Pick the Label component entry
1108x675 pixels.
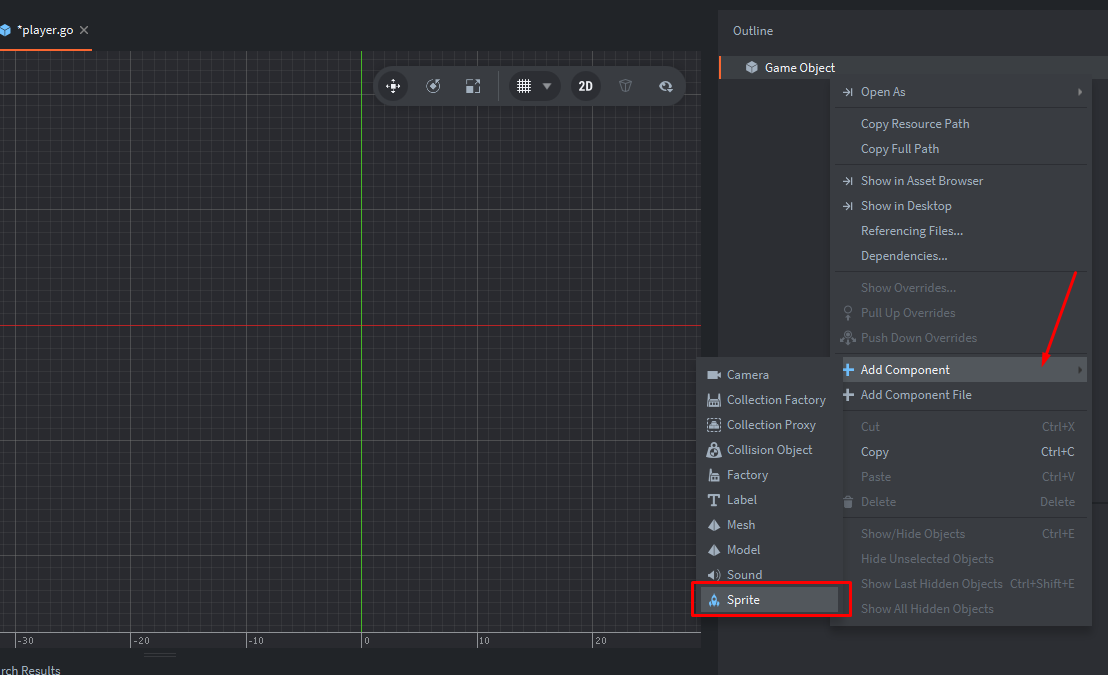pyautogui.click(x=741, y=500)
